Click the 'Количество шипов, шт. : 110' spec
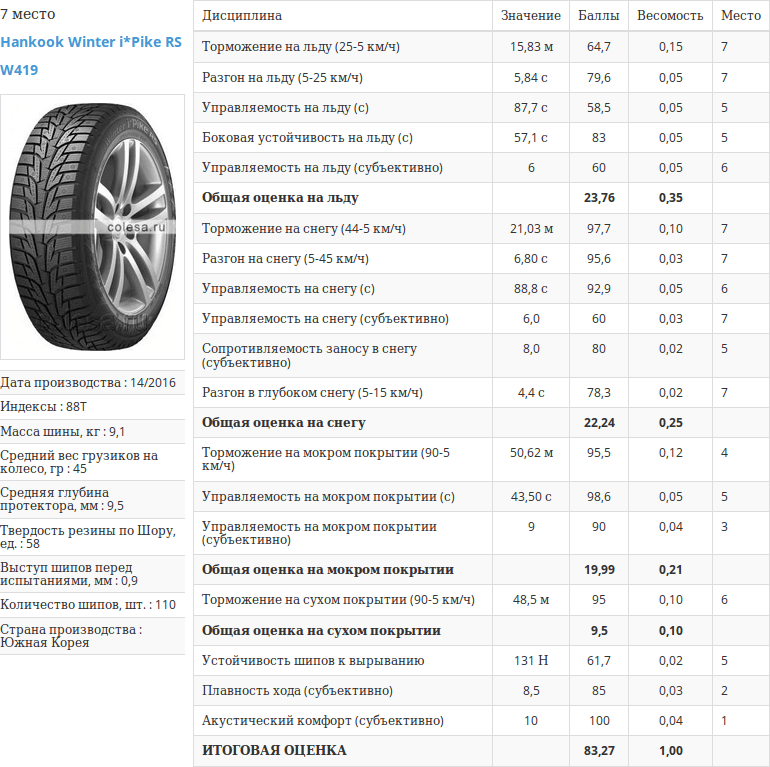 88,604
